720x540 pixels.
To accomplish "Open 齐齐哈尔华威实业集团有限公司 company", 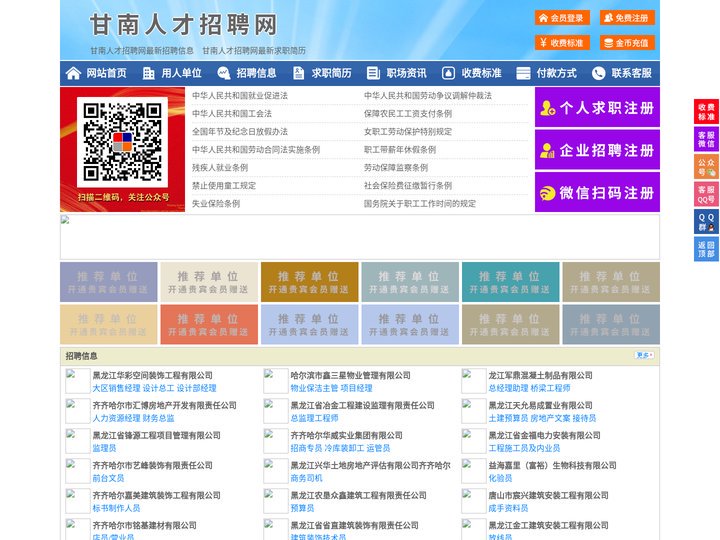I will (x=346, y=435).
